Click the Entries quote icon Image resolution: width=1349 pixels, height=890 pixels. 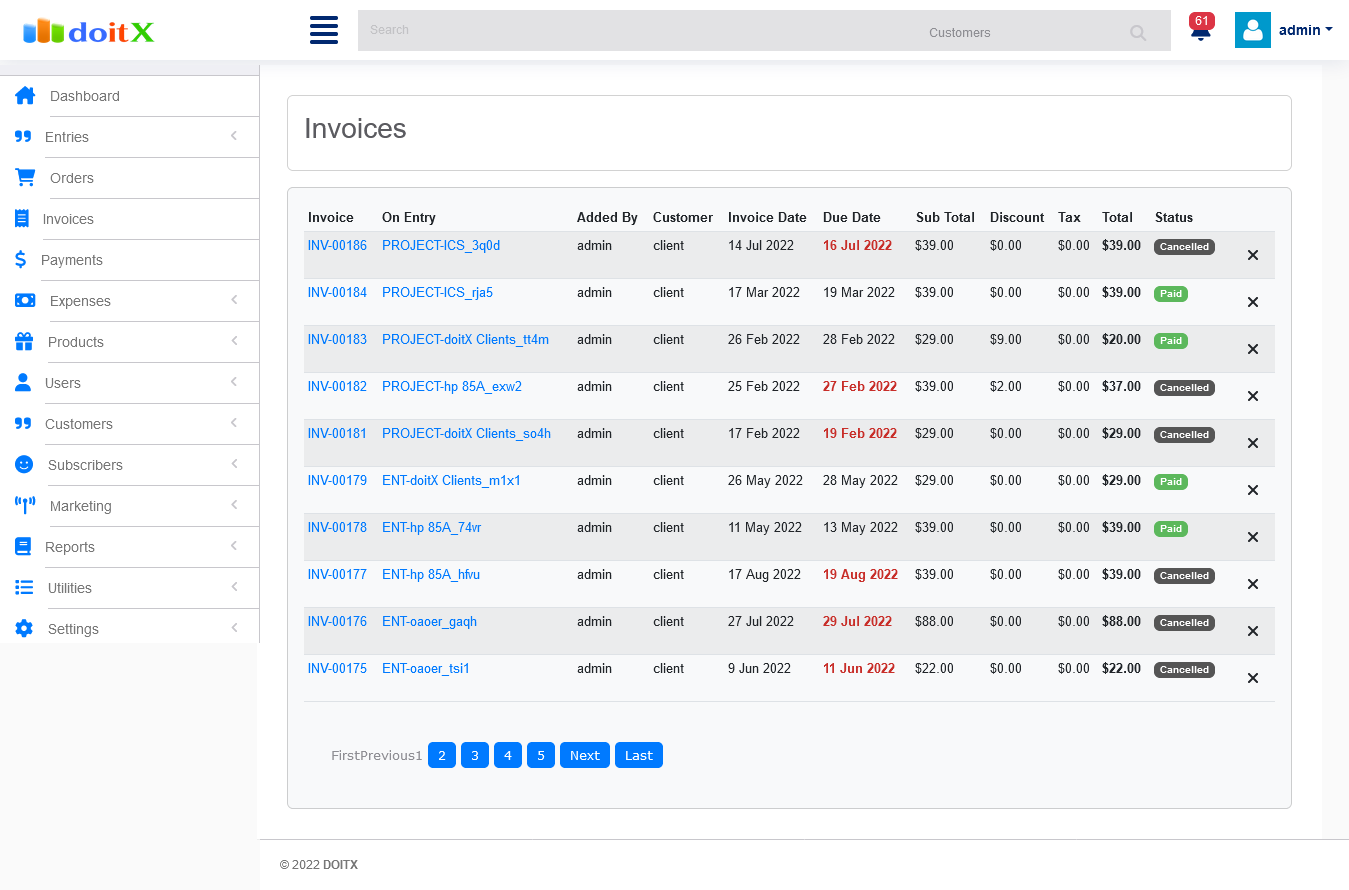click(x=23, y=137)
